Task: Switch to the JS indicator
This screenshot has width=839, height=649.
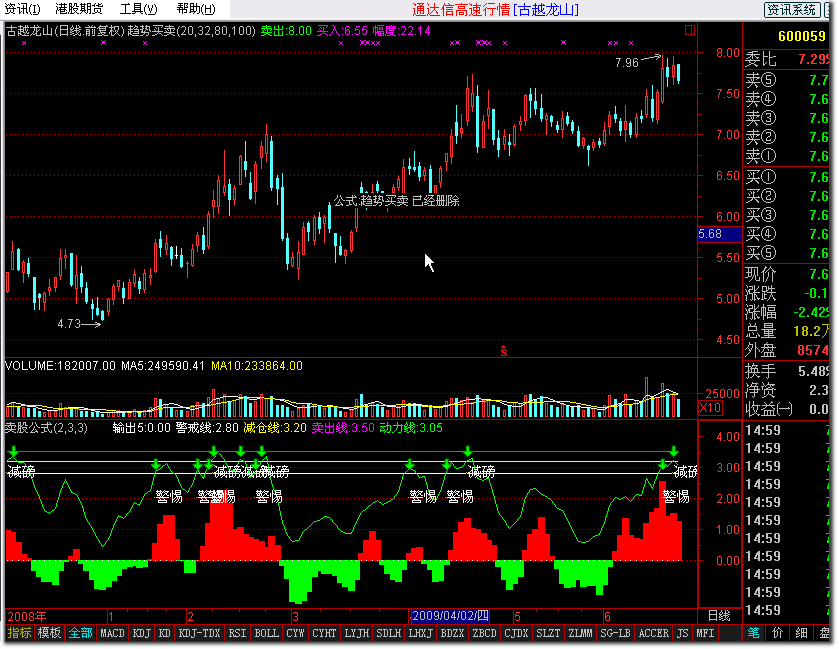Action: click(x=683, y=633)
